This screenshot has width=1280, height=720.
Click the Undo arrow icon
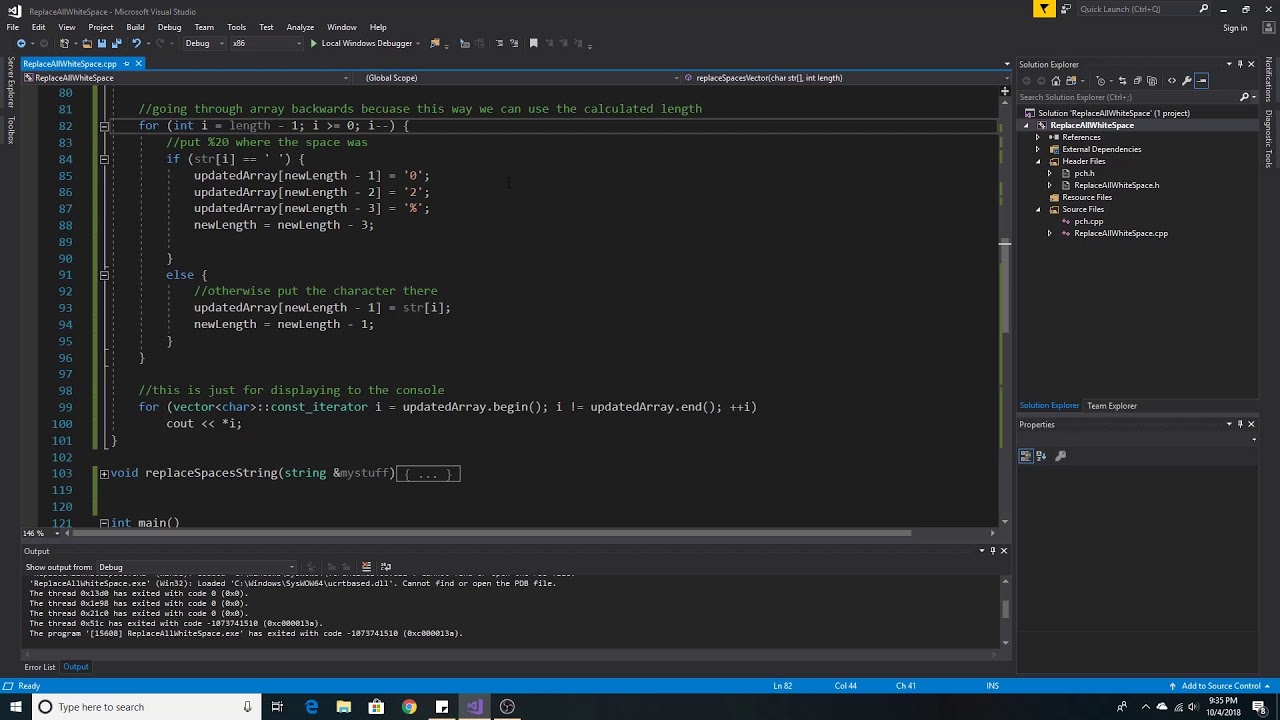click(x=135, y=43)
